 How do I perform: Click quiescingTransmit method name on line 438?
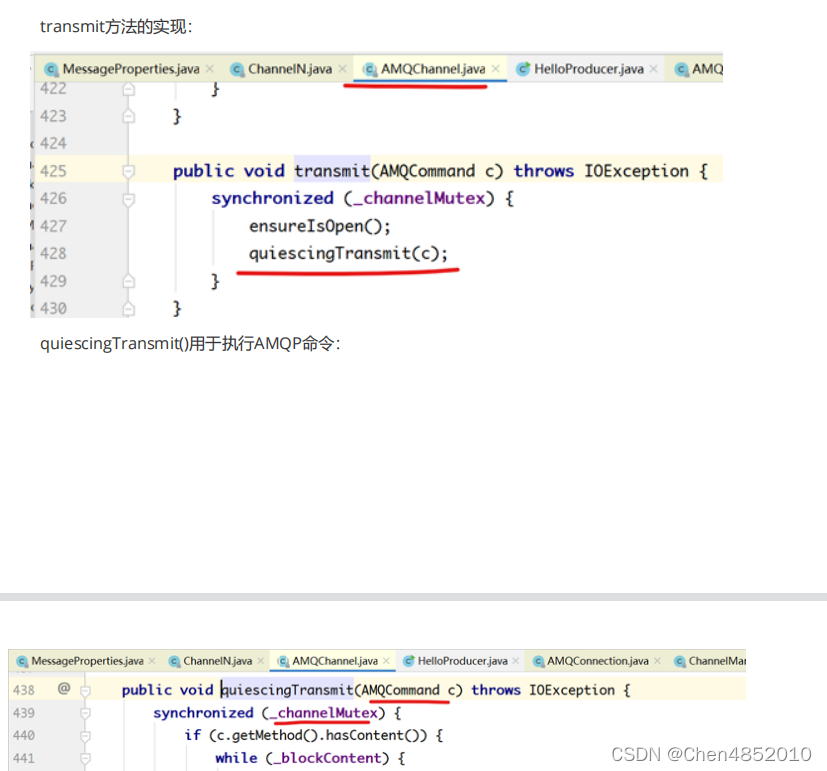coord(287,690)
